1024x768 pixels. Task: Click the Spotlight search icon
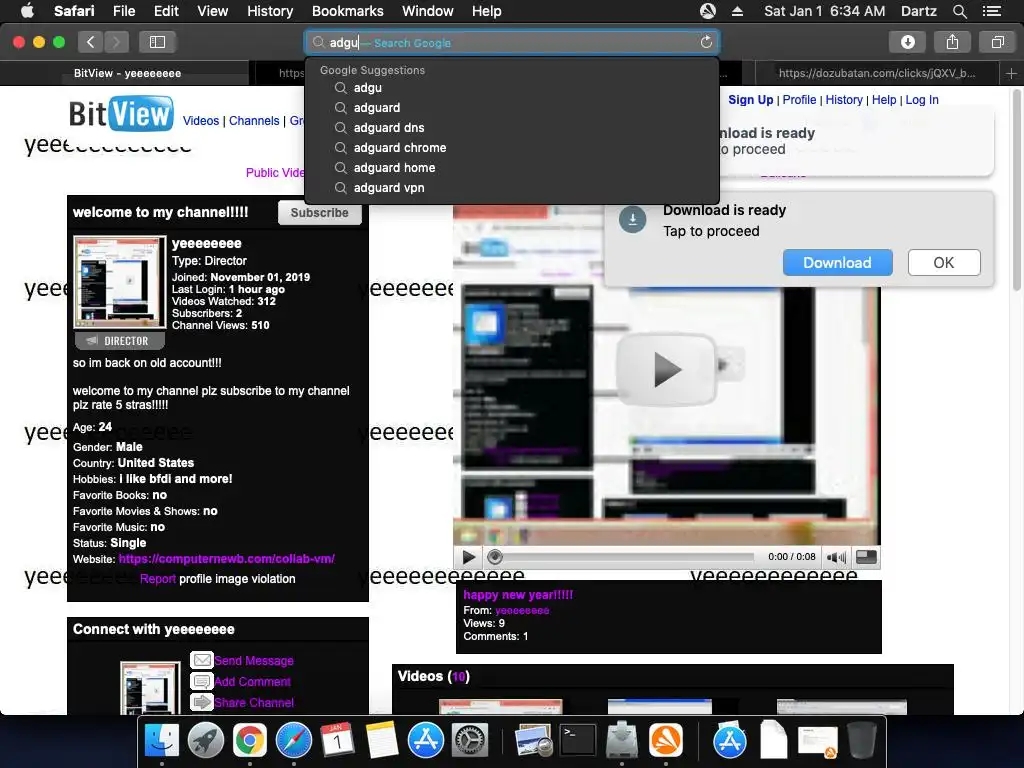[x=959, y=11]
